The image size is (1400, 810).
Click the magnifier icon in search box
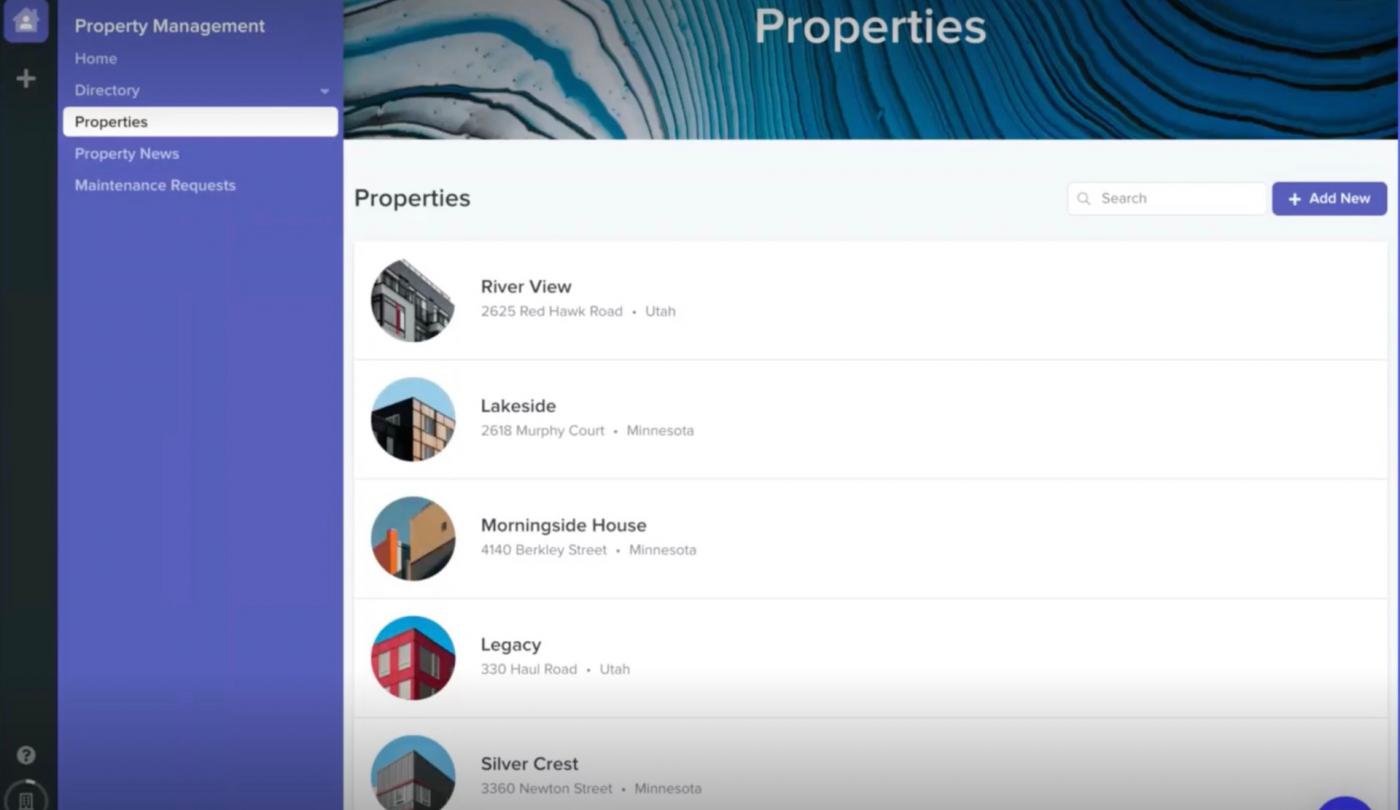(1084, 199)
